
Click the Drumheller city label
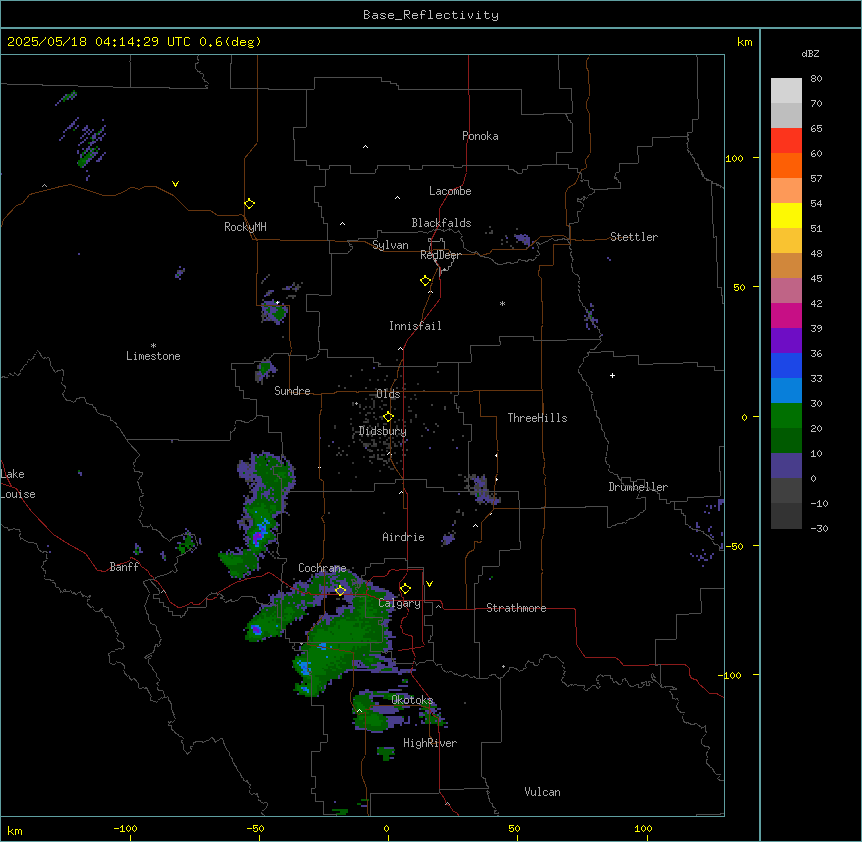click(x=638, y=487)
